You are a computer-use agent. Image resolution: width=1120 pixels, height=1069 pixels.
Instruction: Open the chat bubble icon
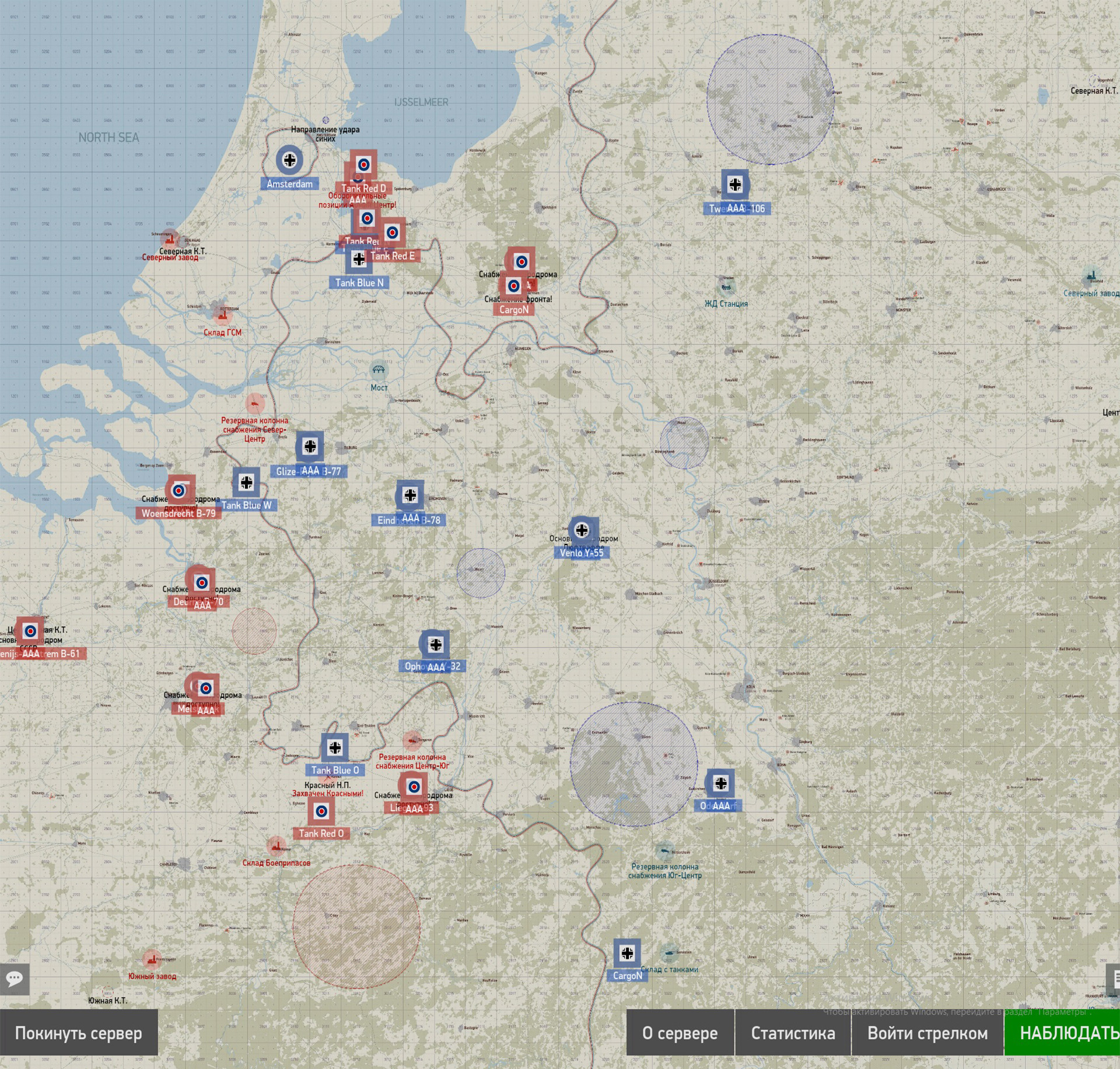coord(15,978)
